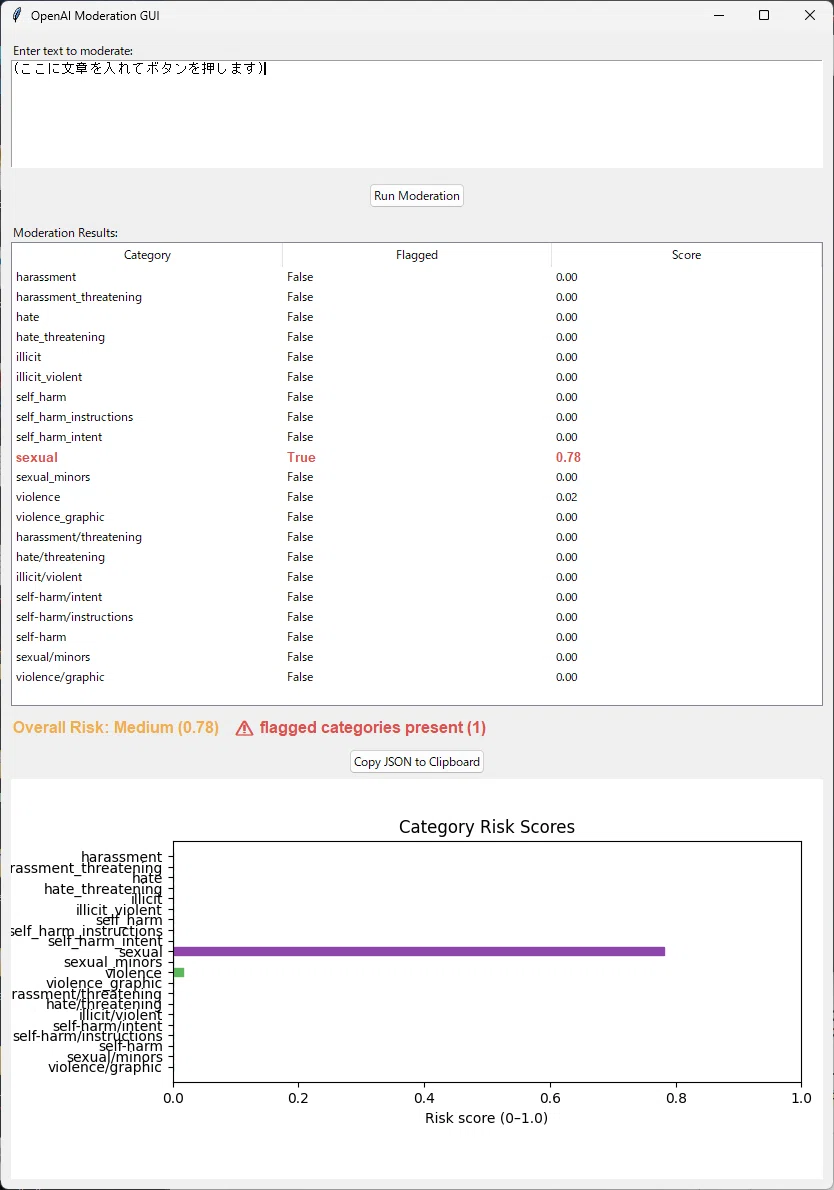Click the green violence bar in chart
The width and height of the screenshot is (834, 1190).
[x=179, y=972]
